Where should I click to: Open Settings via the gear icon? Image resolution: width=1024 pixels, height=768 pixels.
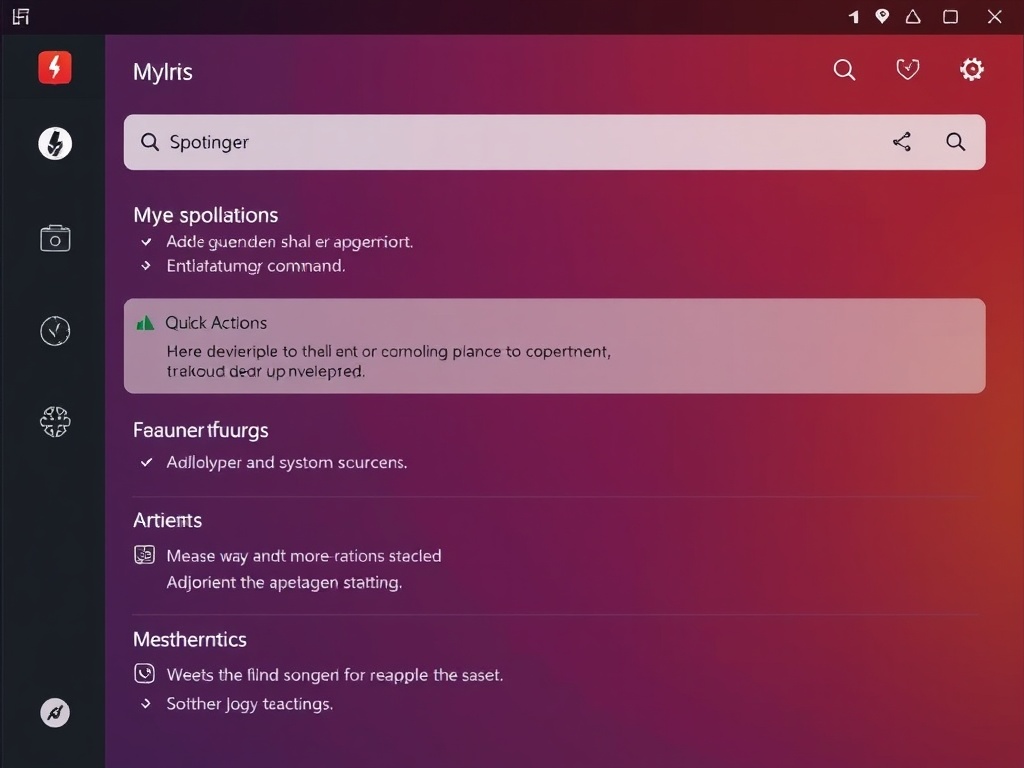(971, 69)
